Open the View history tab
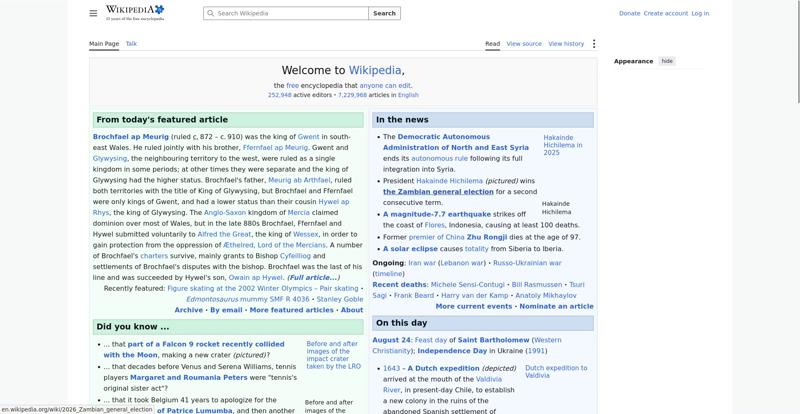800x414 pixels. (x=566, y=44)
